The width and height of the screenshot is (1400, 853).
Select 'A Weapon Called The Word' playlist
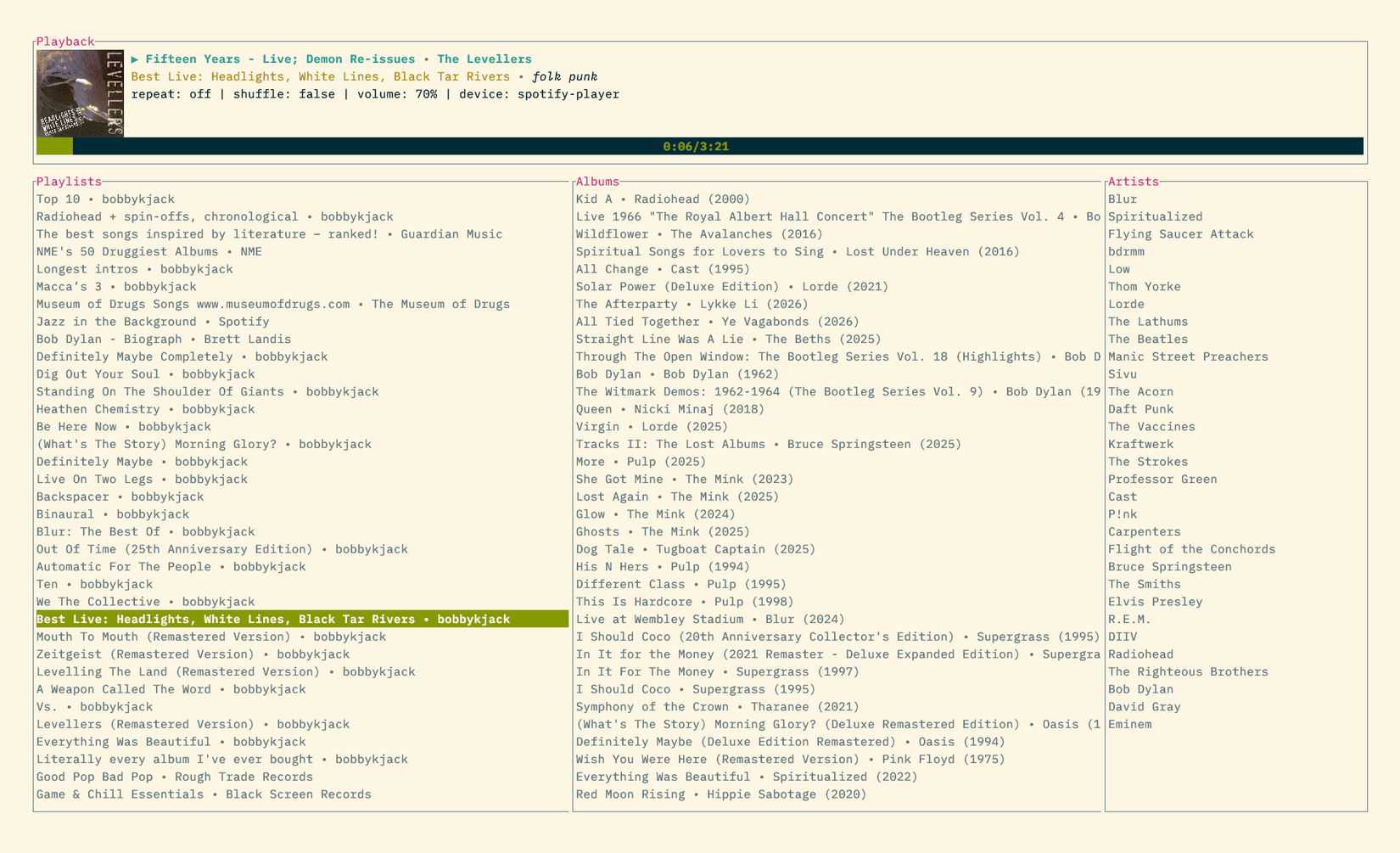[x=171, y=689]
